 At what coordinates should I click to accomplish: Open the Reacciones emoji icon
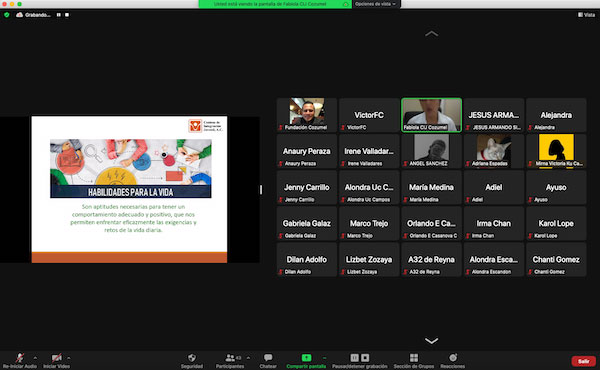coord(453,358)
